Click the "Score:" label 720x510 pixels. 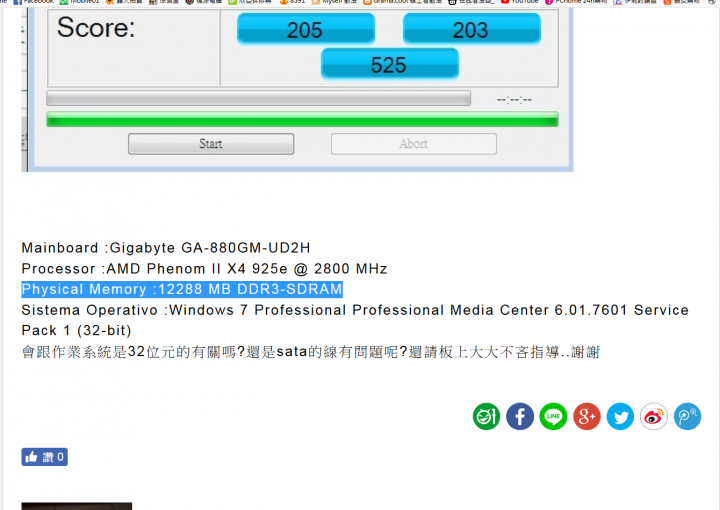tap(96, 27)
